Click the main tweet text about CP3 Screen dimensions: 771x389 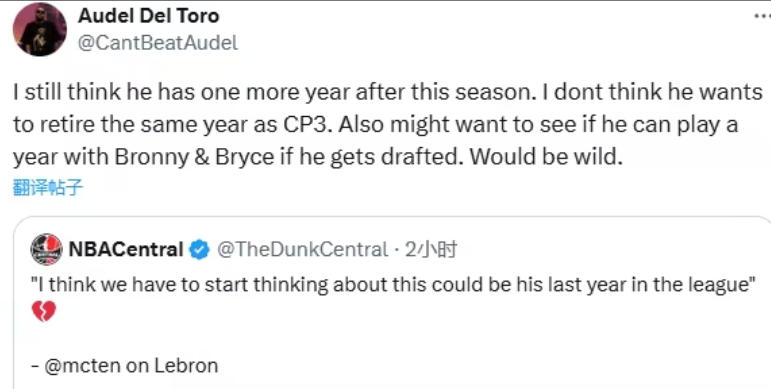tap(387, 124)
